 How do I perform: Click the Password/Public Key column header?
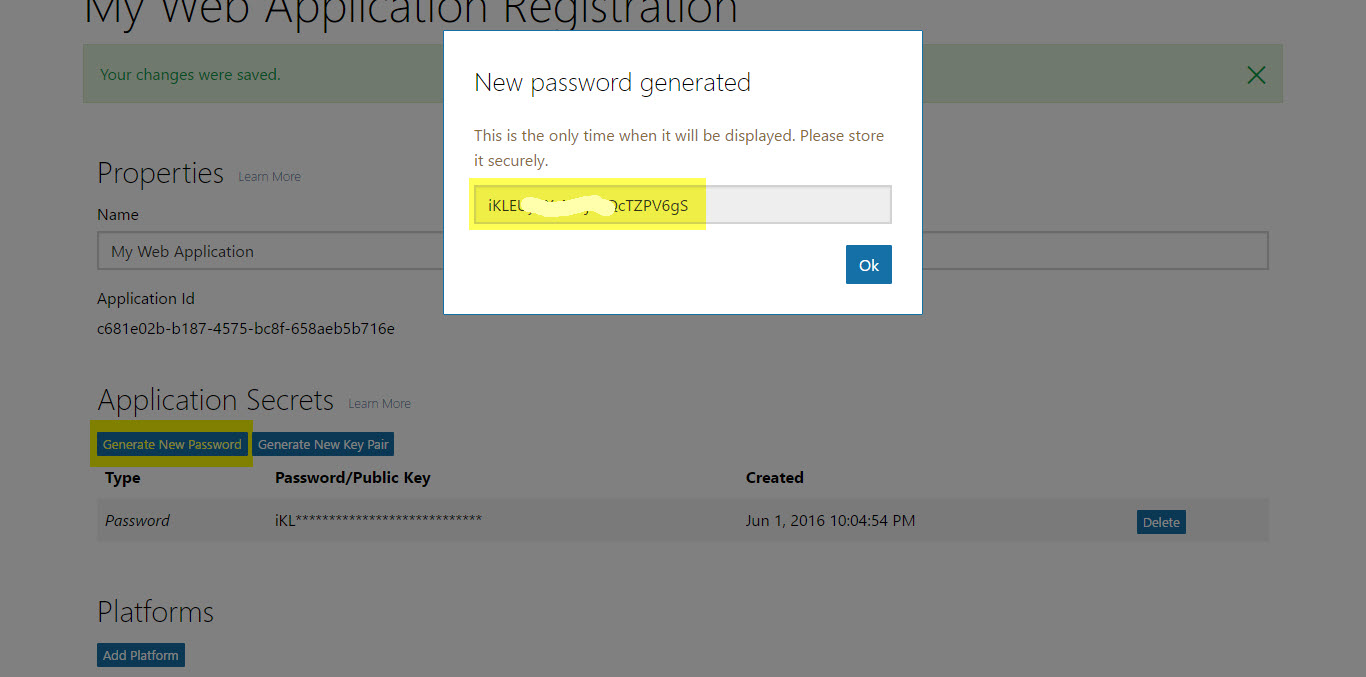click(352, 478)
